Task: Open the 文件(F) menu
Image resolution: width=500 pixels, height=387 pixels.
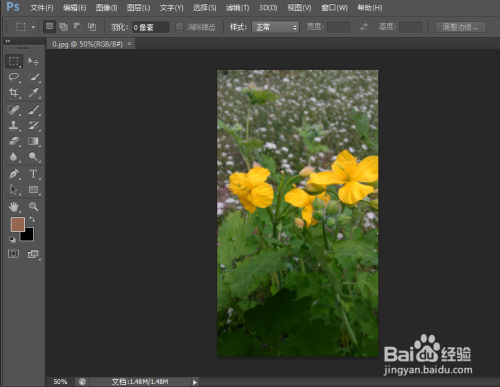Action: 41,8
